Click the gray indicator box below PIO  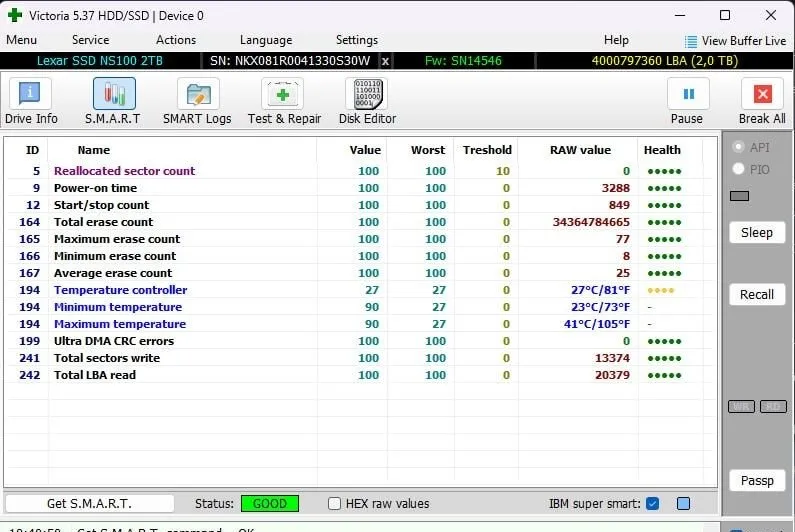pyautogui.click(x=739, y=196)
